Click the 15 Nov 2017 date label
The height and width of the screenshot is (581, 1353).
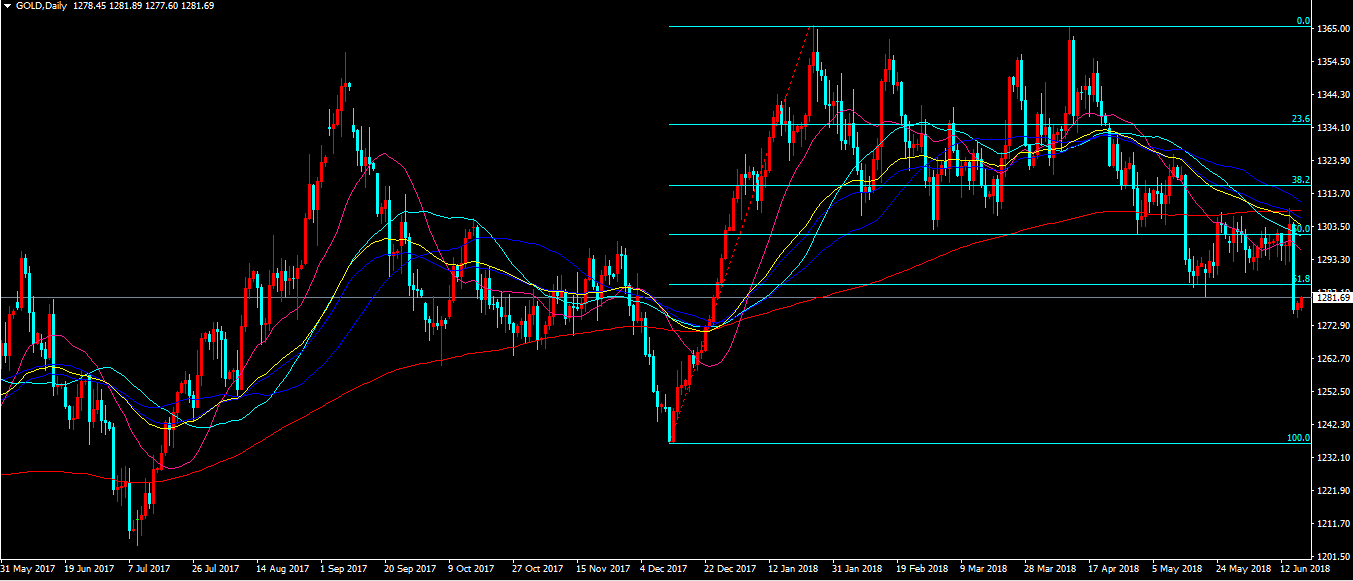(x=603, y=569)
